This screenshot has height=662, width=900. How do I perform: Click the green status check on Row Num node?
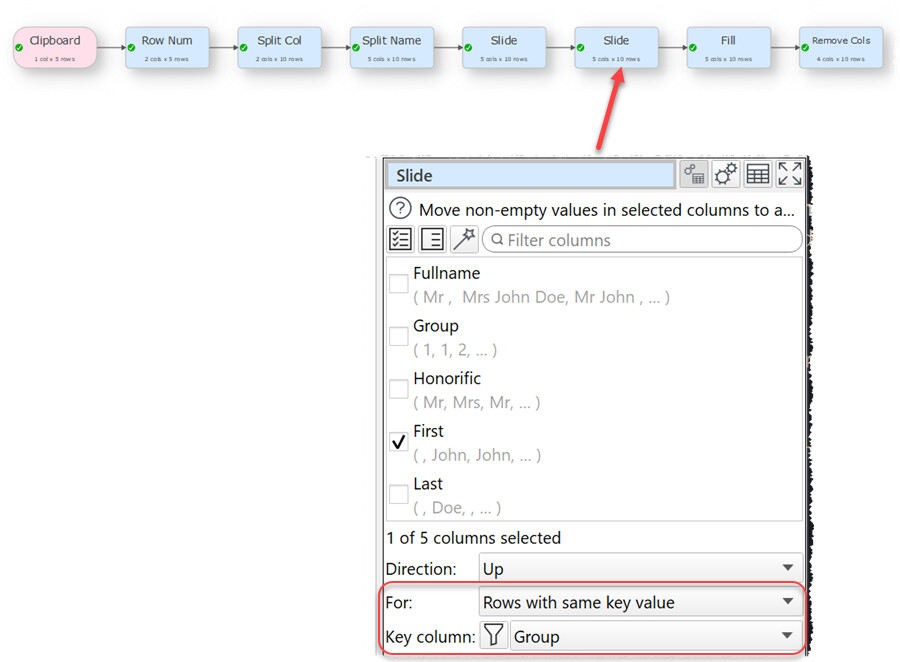[131, 48]
